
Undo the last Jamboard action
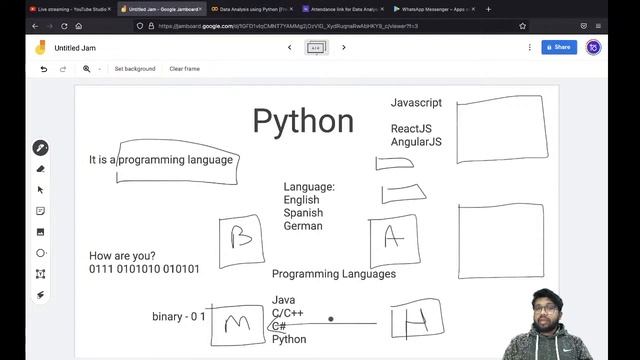tap(44, 69)
